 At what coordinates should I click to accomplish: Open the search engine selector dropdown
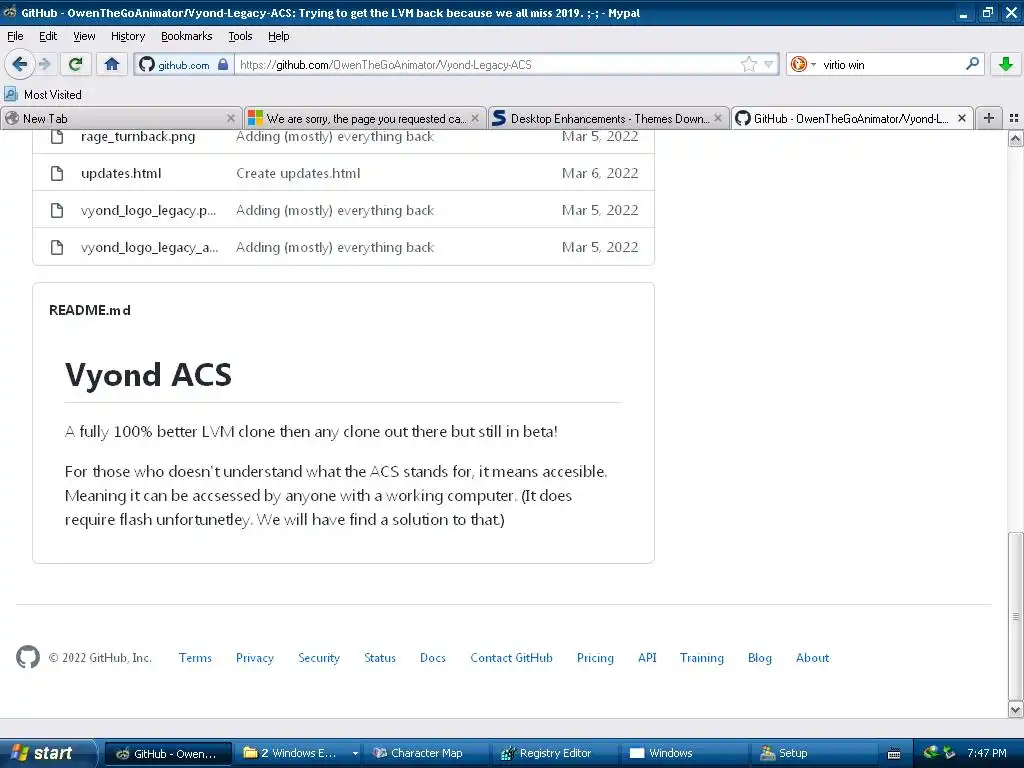coord(803,64)
